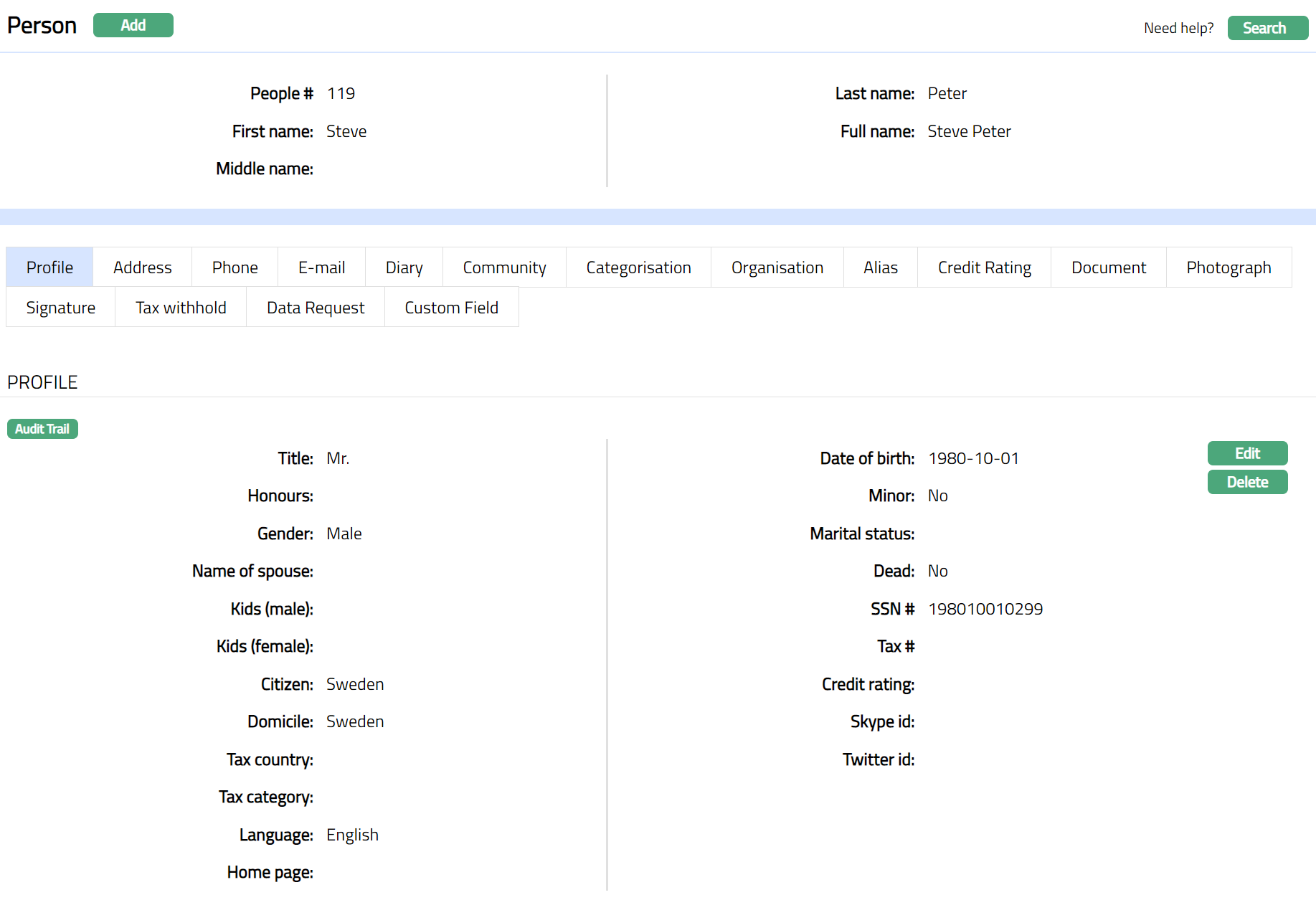Open the Audit Trail
1316x900 pixels.
click(42, 429)
